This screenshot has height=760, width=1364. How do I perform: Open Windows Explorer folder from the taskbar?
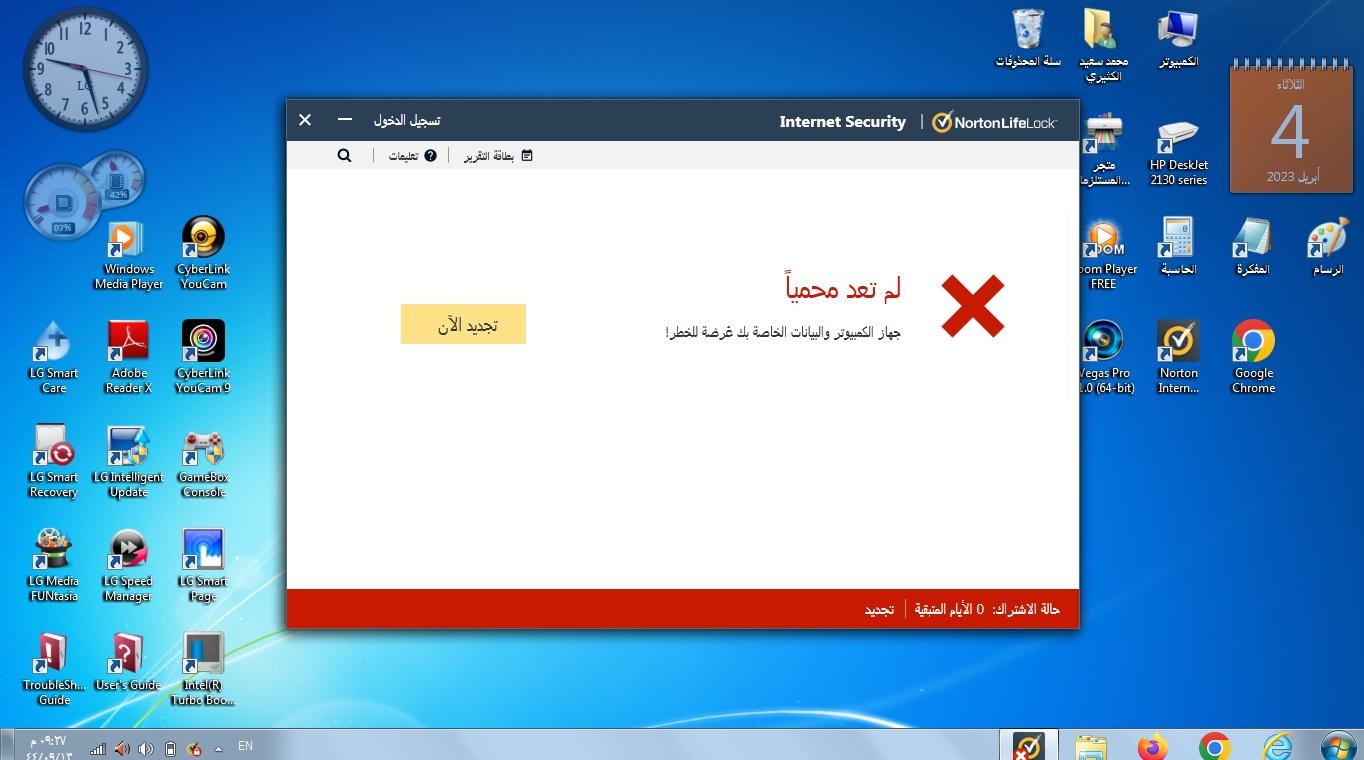coord(1091,746)
